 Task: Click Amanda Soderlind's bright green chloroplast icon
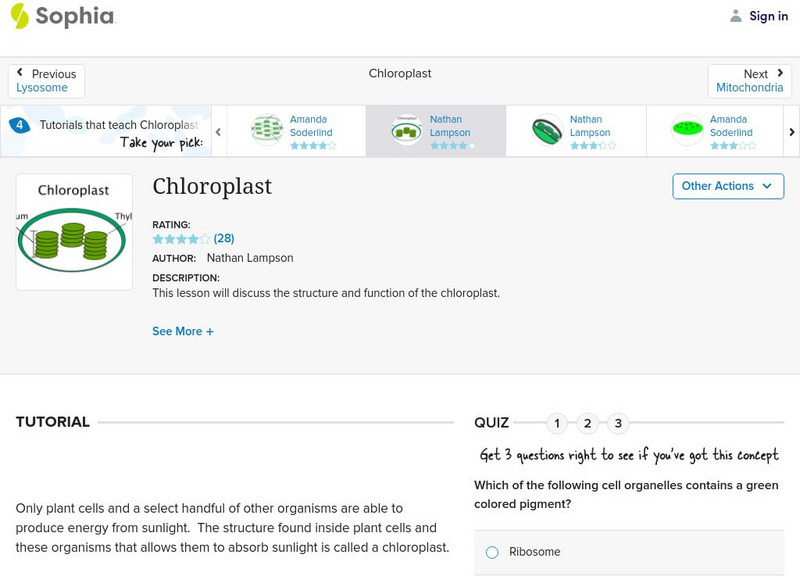(685, 129)
